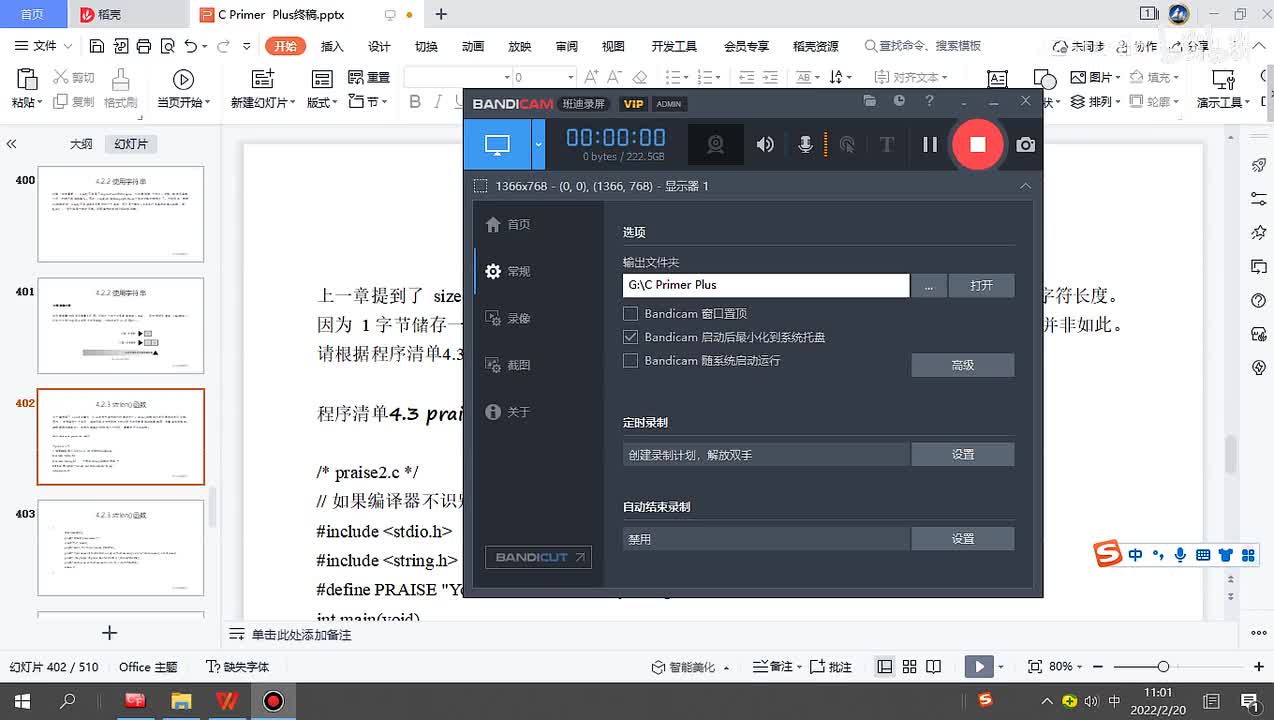Select Bandicam screen recording mode monitor icon

497,145
